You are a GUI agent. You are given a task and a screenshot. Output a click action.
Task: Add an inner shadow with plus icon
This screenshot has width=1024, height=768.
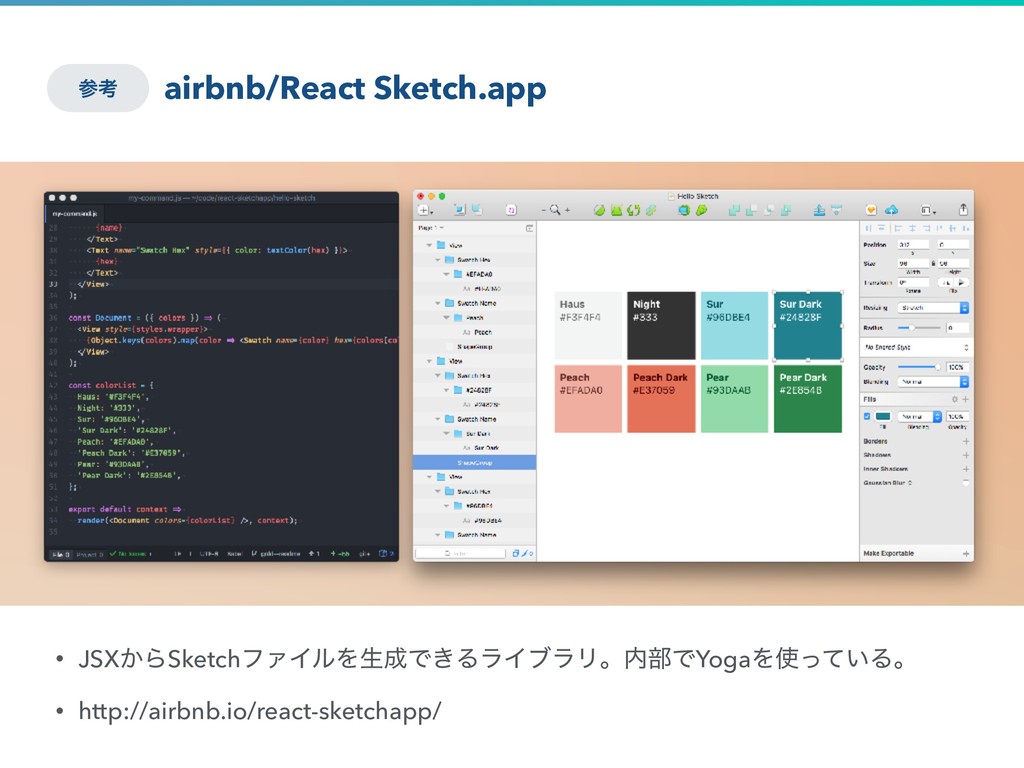click(x=966, y=469)
